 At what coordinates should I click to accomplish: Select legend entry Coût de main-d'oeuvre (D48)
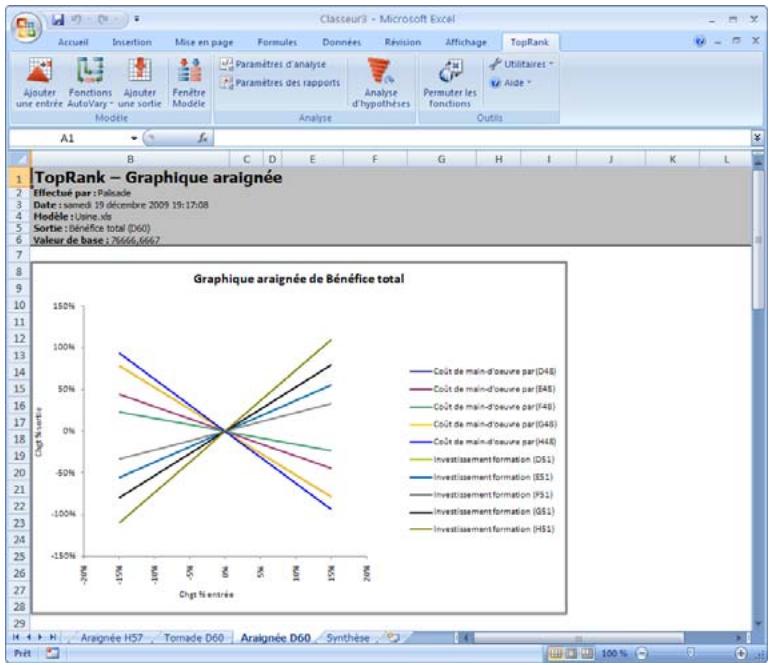point(483,372)
